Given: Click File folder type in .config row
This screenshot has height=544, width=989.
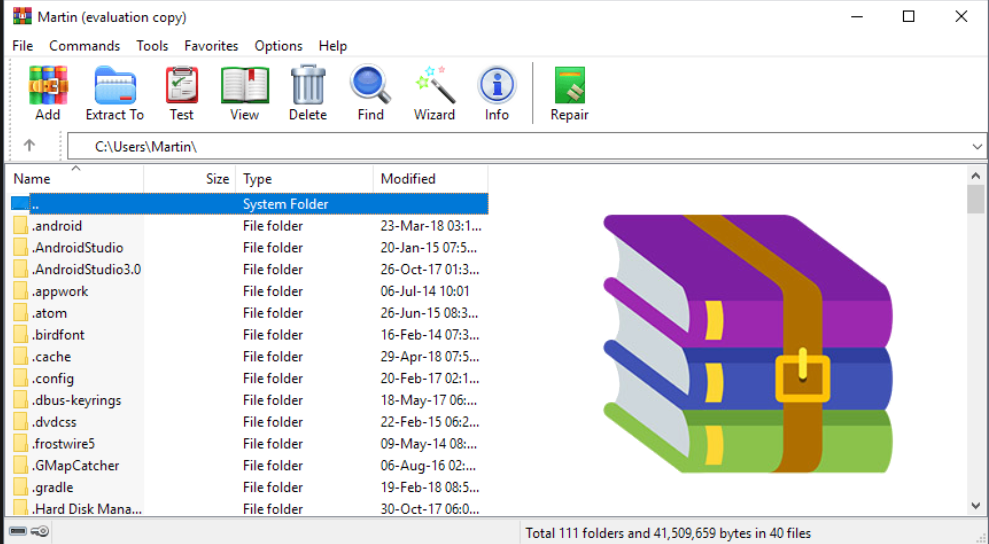Looking at the screenshot, I should pos(273,379).
